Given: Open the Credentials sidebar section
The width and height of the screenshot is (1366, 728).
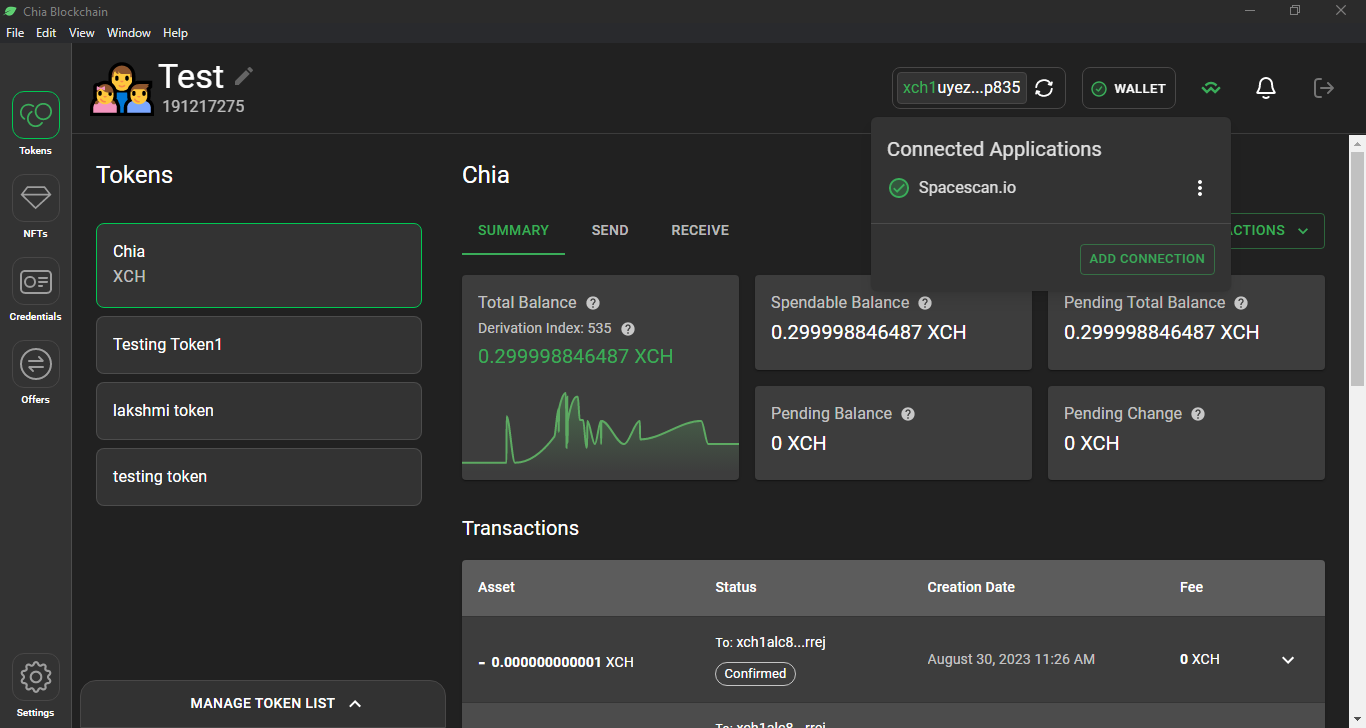Looking at the screenshot, I should pos(36,281).
